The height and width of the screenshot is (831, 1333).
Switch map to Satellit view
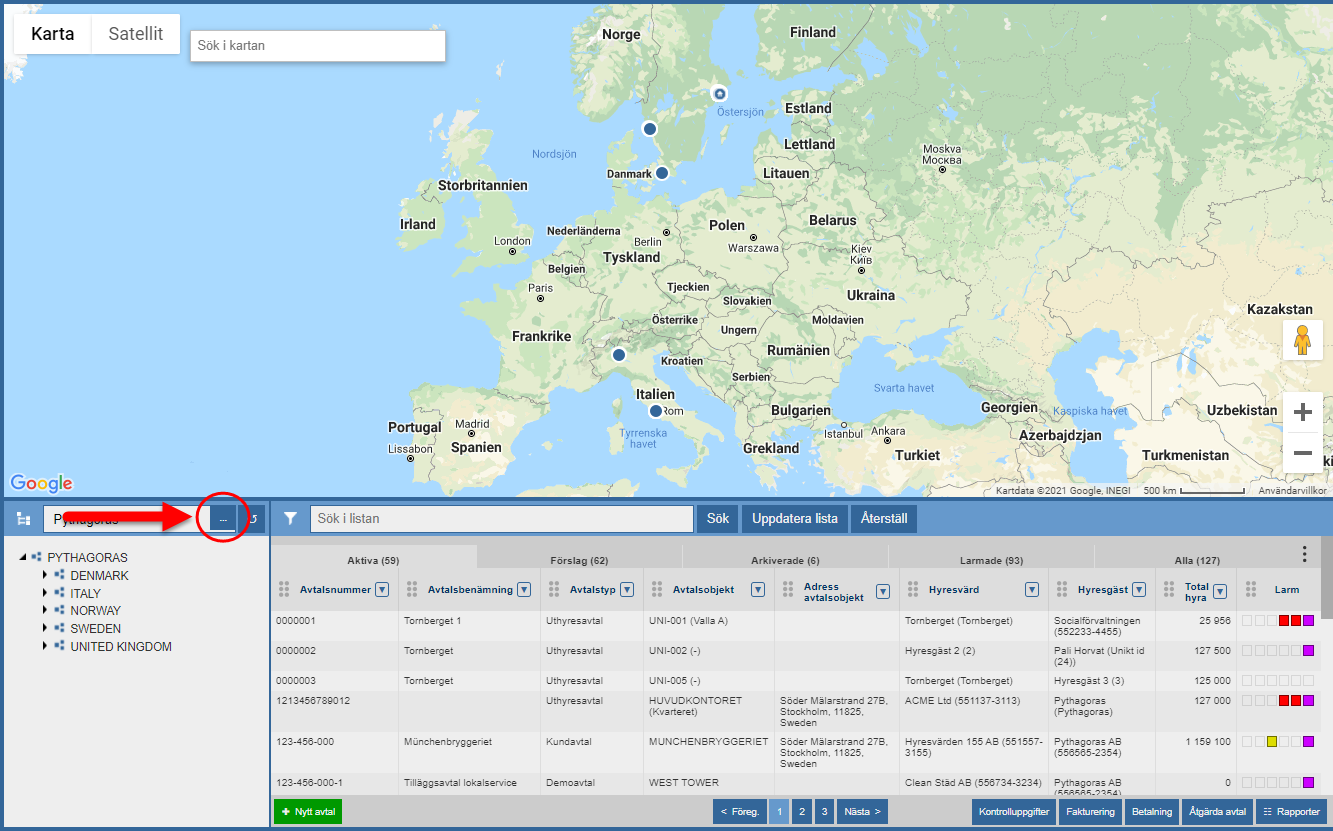pos(136,34)
